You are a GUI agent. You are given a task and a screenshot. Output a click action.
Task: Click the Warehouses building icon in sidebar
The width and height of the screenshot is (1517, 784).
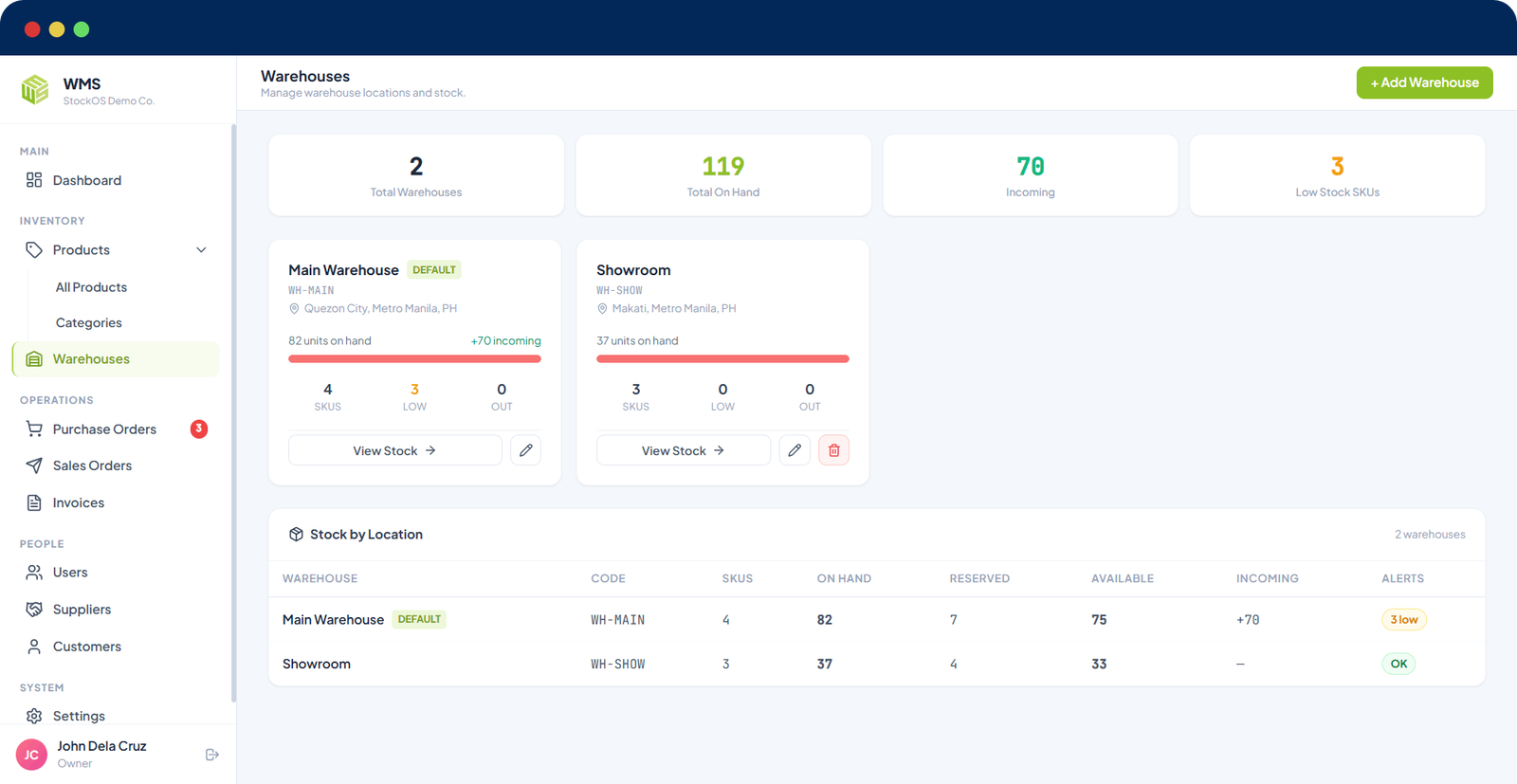pos(34,359)
